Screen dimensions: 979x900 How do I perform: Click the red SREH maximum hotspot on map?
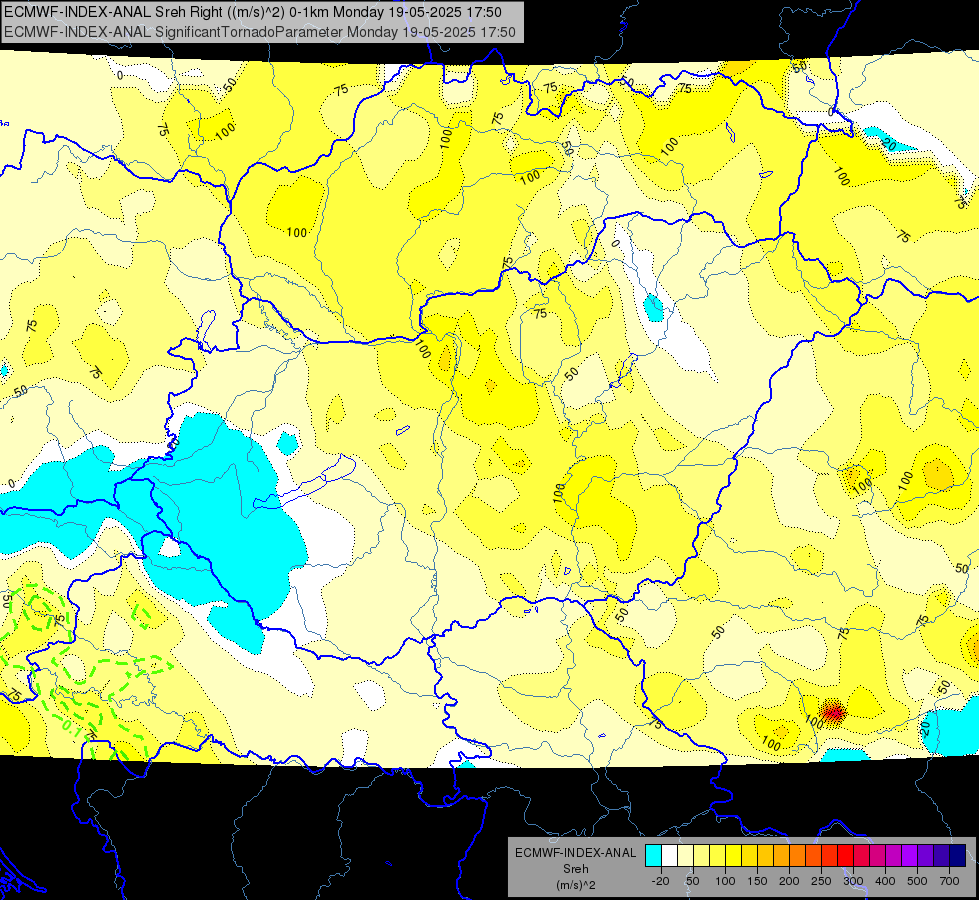[834, 712]
